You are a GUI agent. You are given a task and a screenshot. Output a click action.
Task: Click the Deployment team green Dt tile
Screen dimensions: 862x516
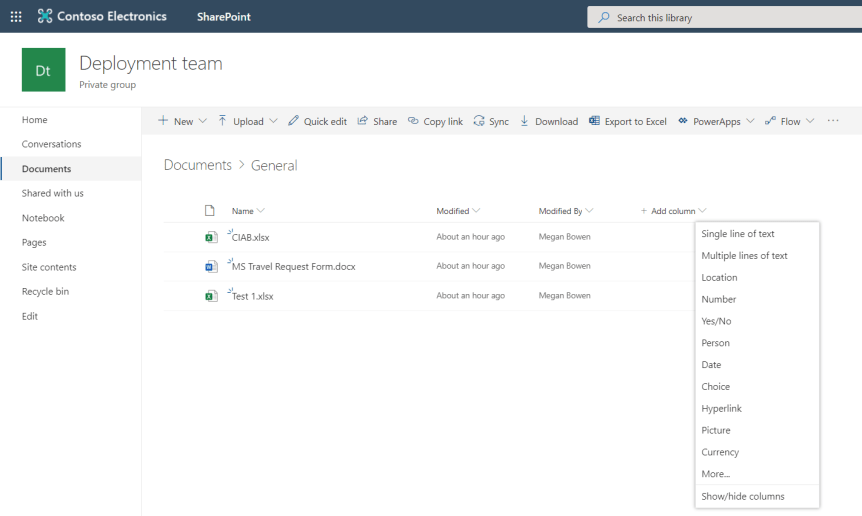pos(43,70)
